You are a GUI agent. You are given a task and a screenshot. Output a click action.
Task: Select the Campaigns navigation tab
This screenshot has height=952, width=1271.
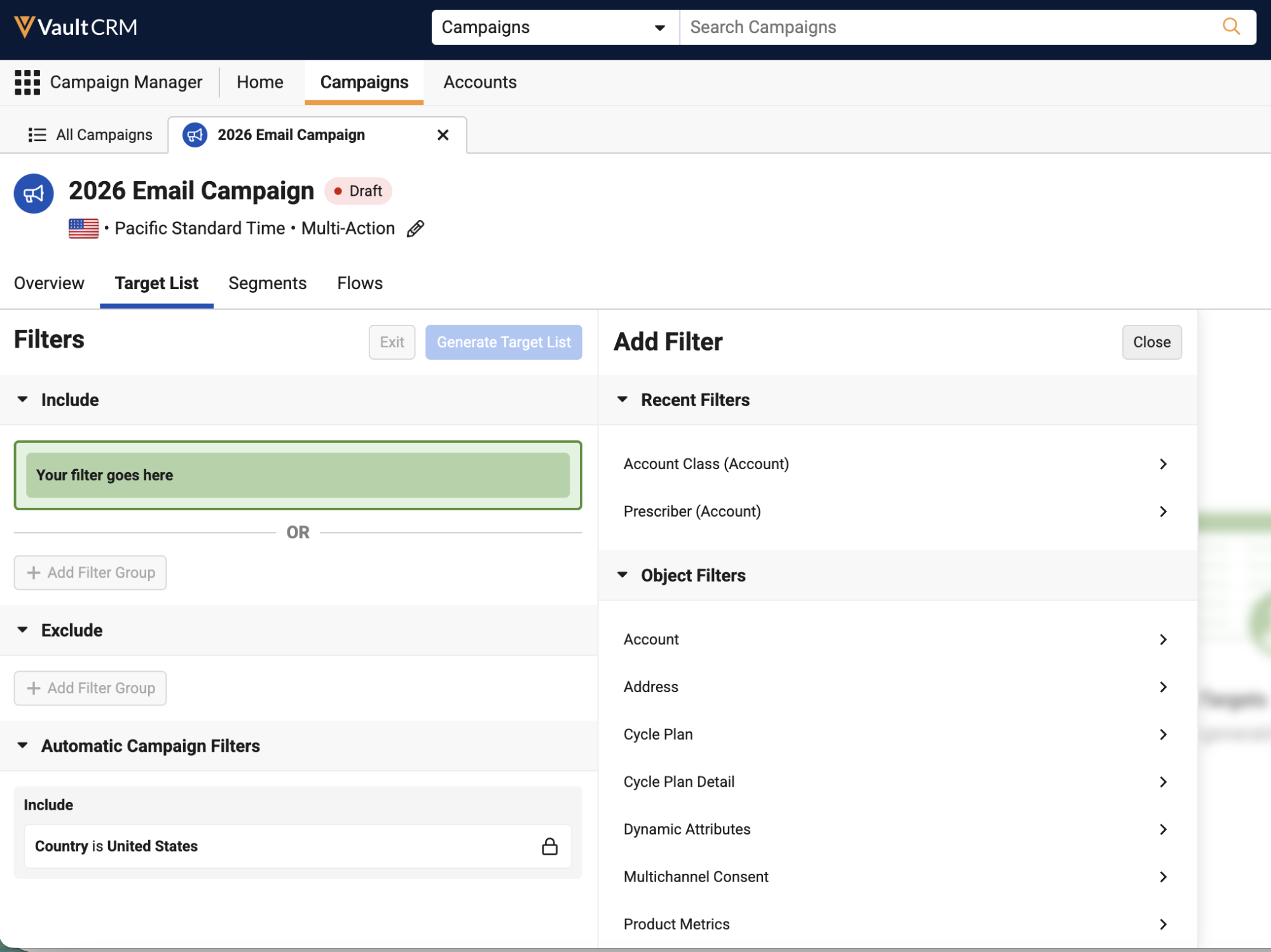(x=364, y=82)
